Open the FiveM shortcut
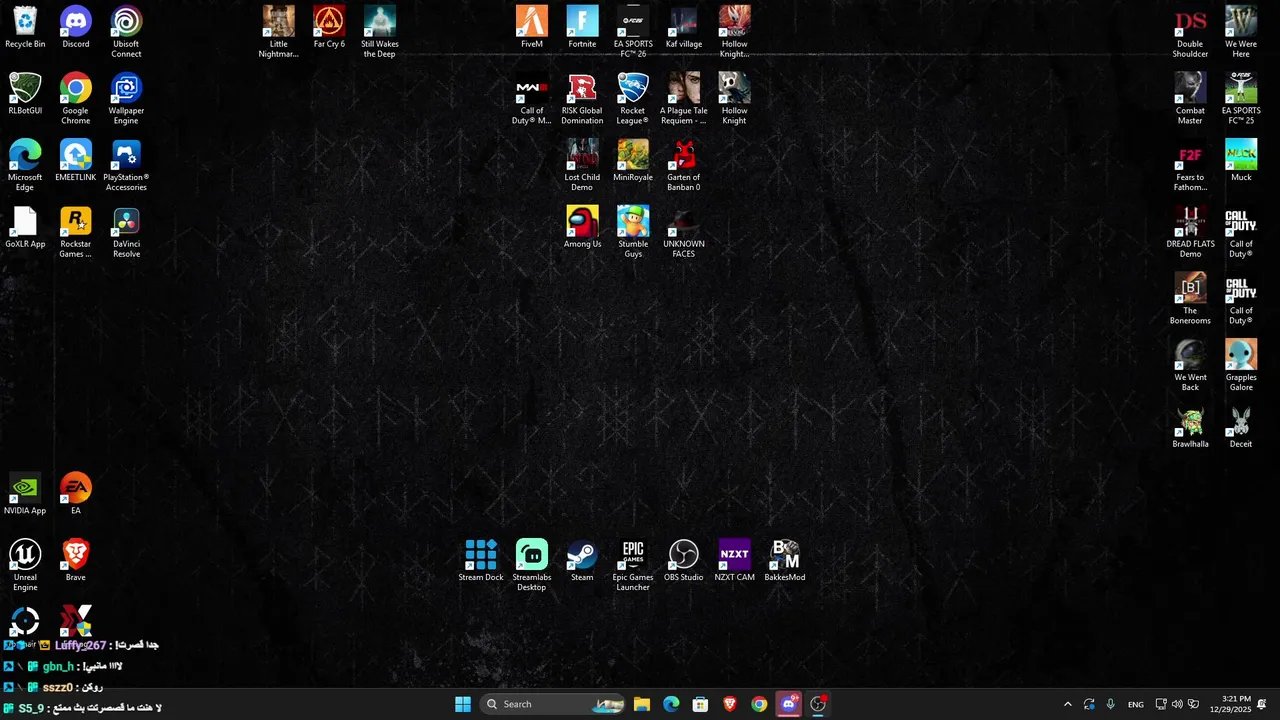 (x=532, y=27)
